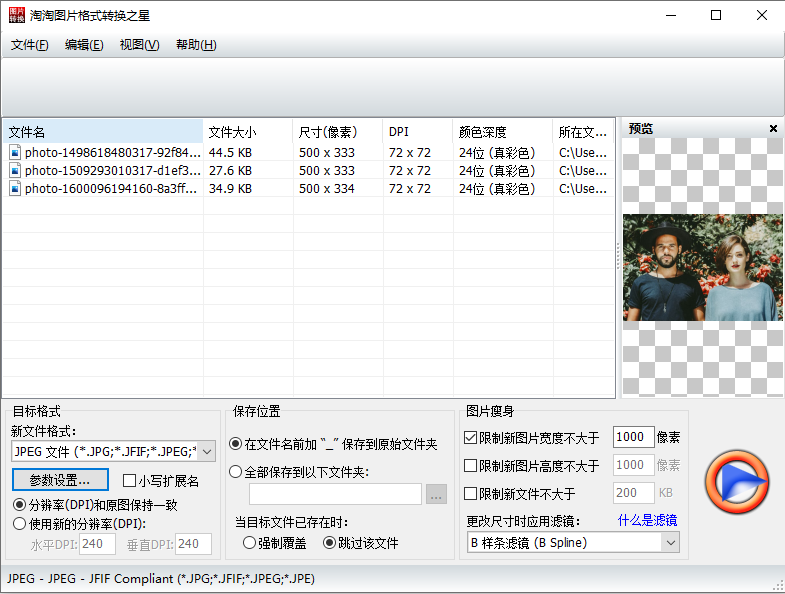This screenshot has width=785, height=594.
Task: Click the file icon of photo-1600096194160
Action: point(15,189)
